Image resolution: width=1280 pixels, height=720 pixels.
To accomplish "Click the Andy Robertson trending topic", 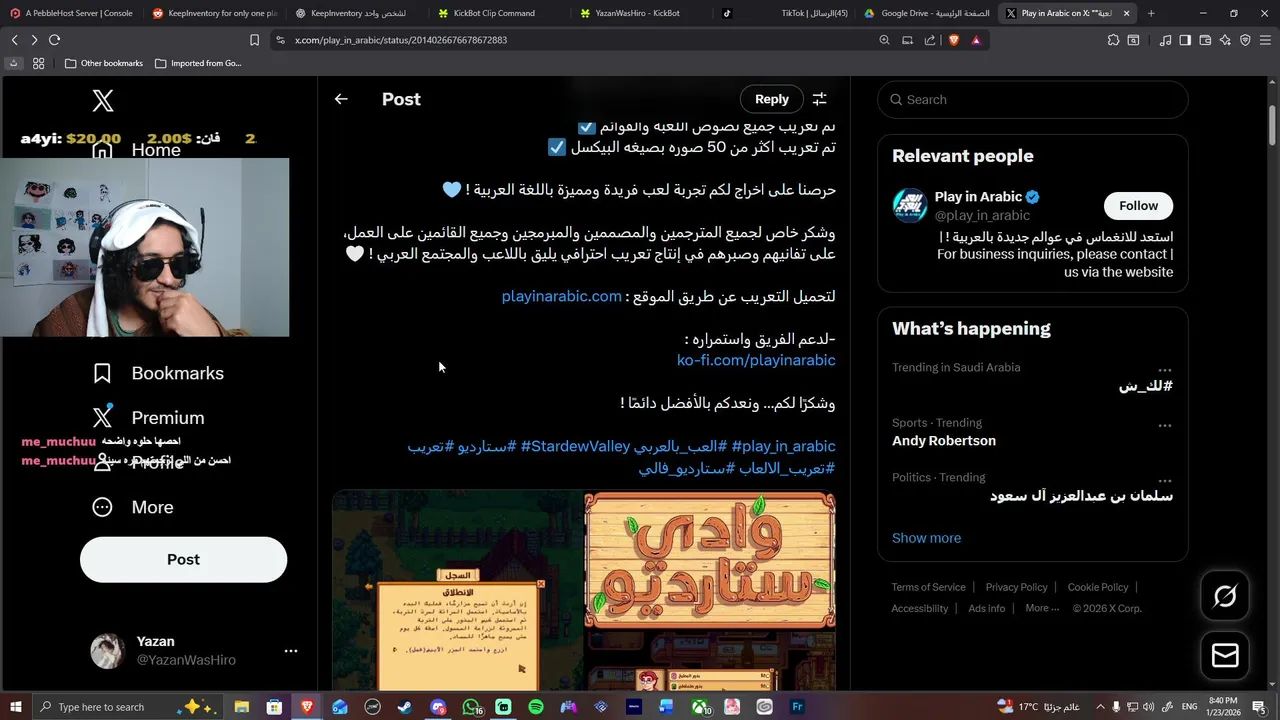I will (943, 441).
